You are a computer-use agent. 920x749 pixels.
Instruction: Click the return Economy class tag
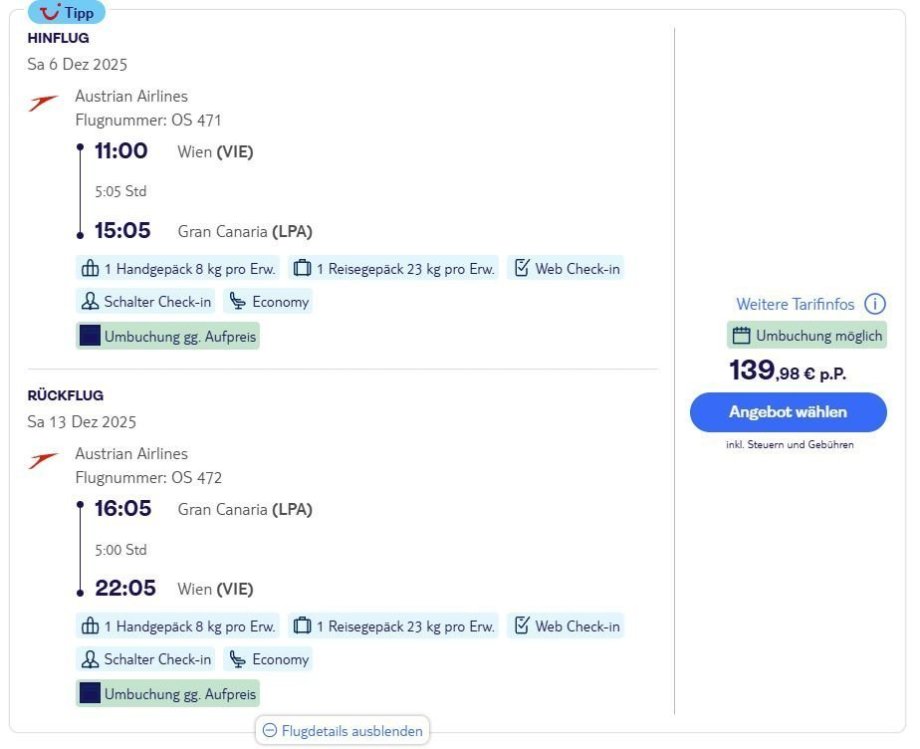(268, 659)
